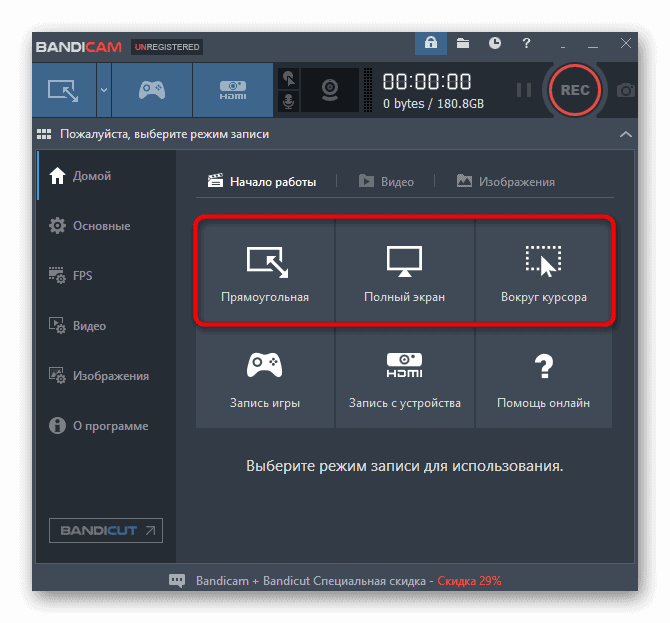Click the chat bubble icon in footer
This screenshot has height=623, width=670.
tap(177, 580)
